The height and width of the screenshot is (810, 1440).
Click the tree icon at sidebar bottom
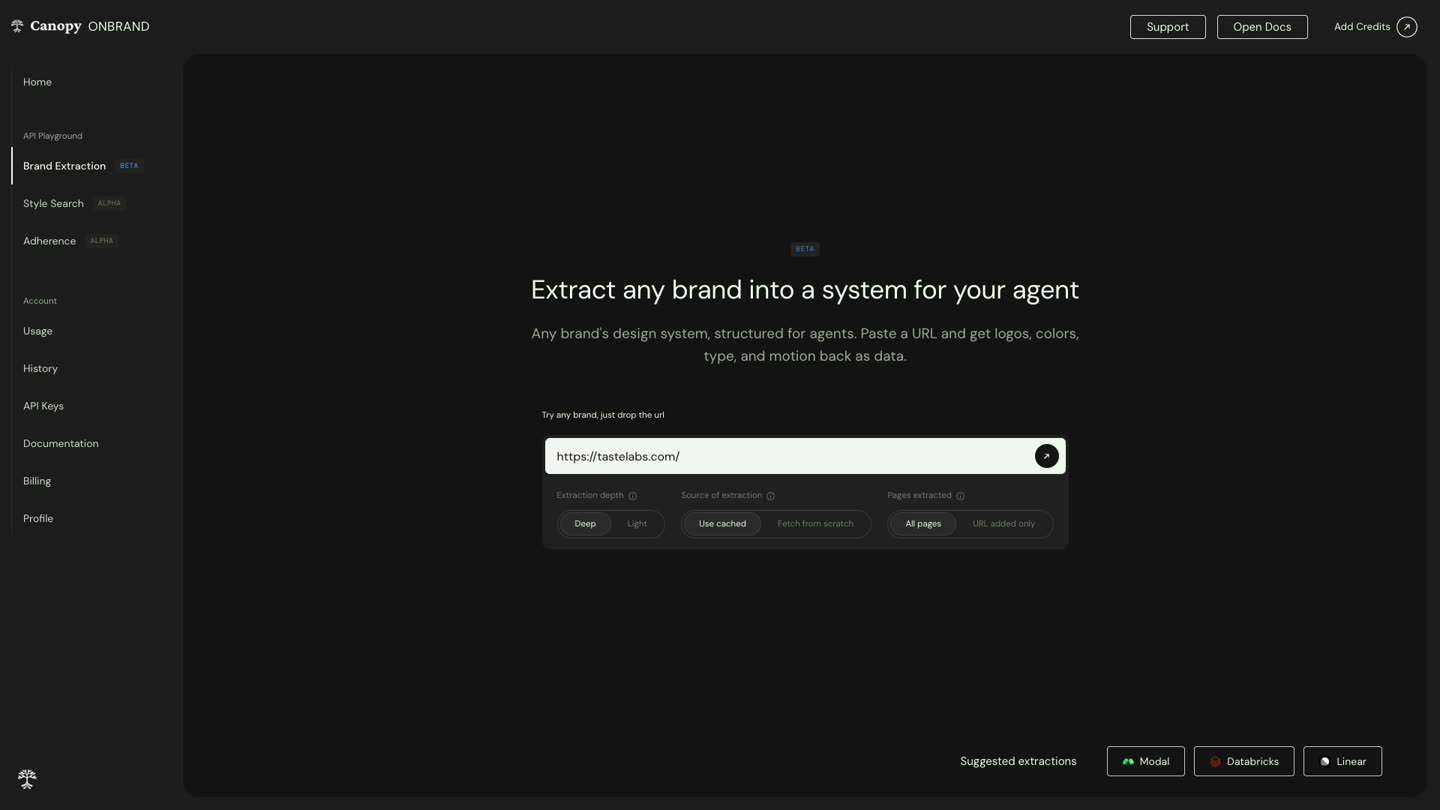27,779
